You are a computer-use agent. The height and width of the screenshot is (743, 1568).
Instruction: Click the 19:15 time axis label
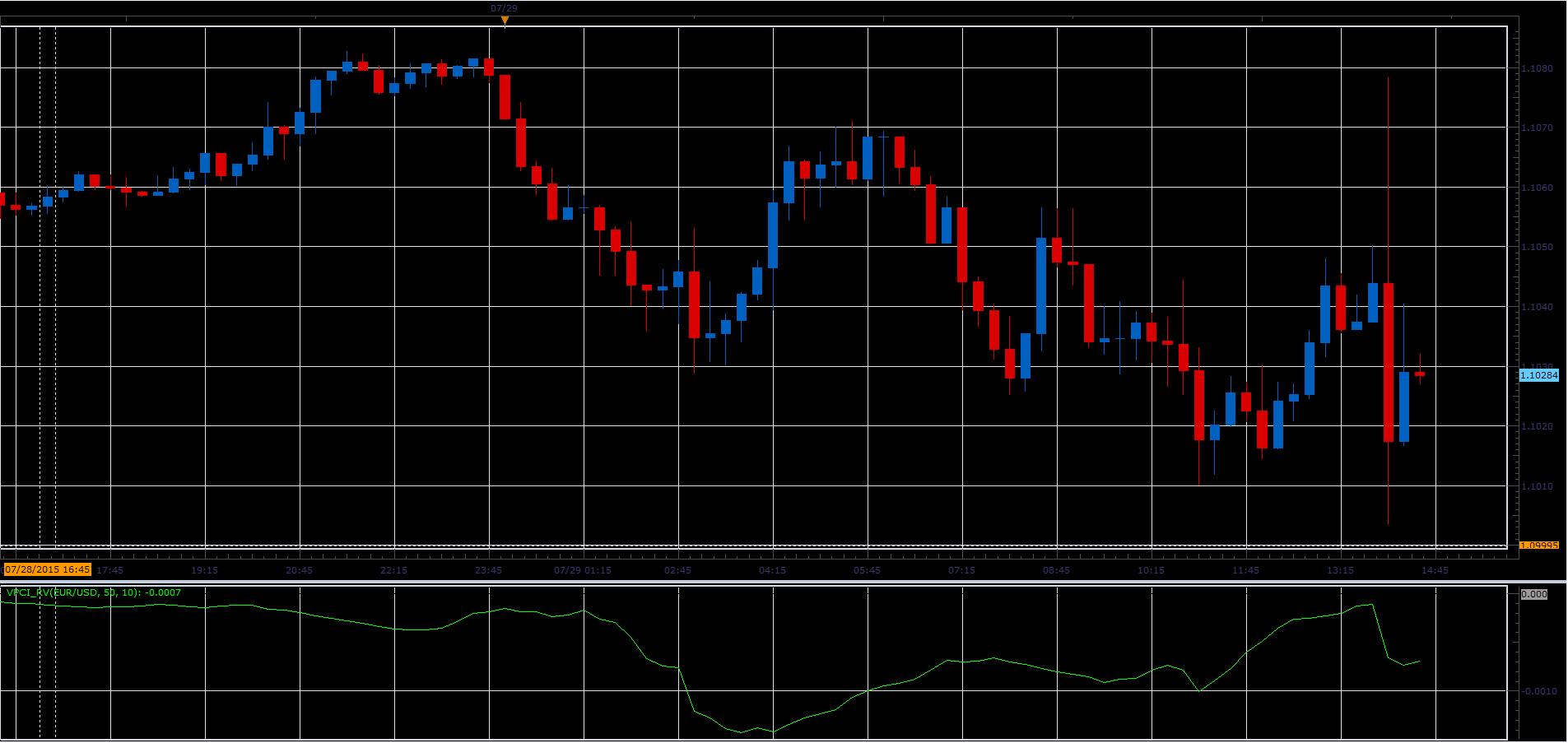[204, 570]
